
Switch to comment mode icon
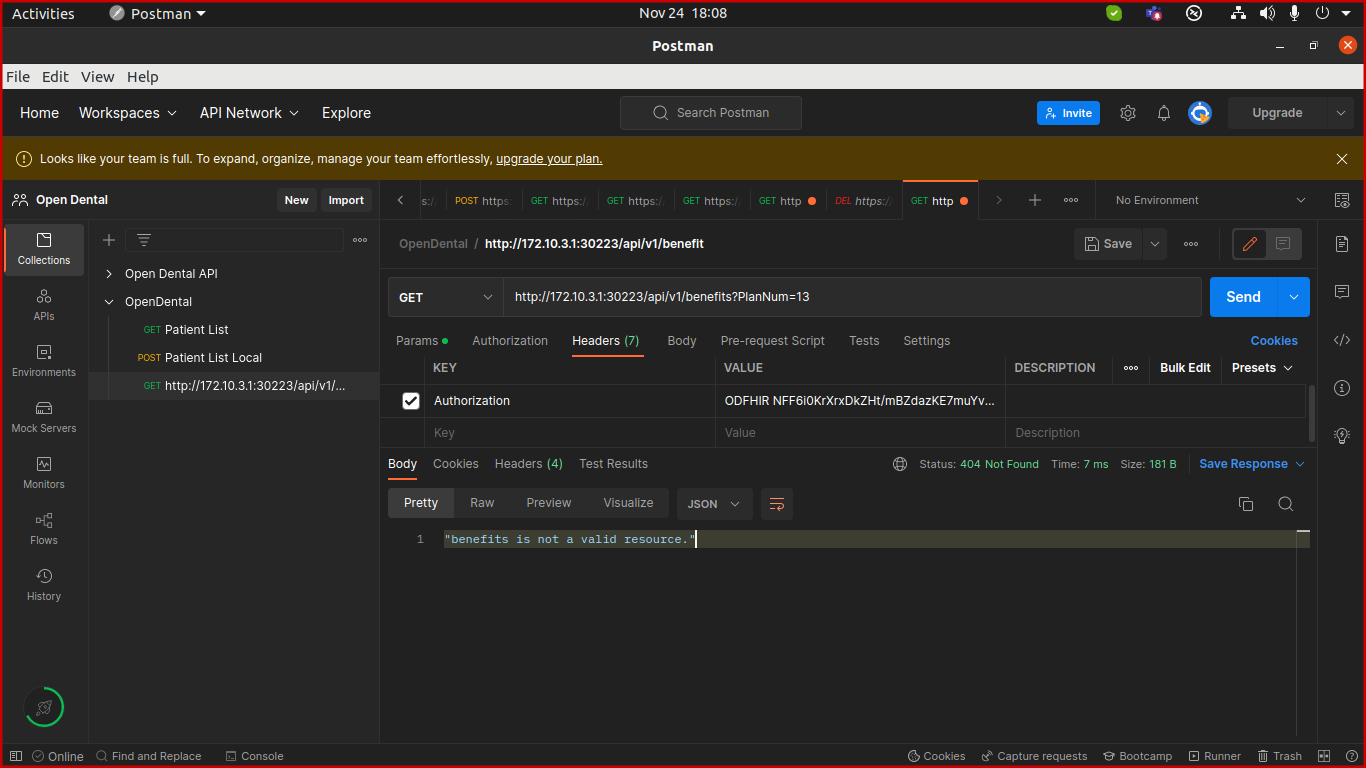(x=1283, y=244)
